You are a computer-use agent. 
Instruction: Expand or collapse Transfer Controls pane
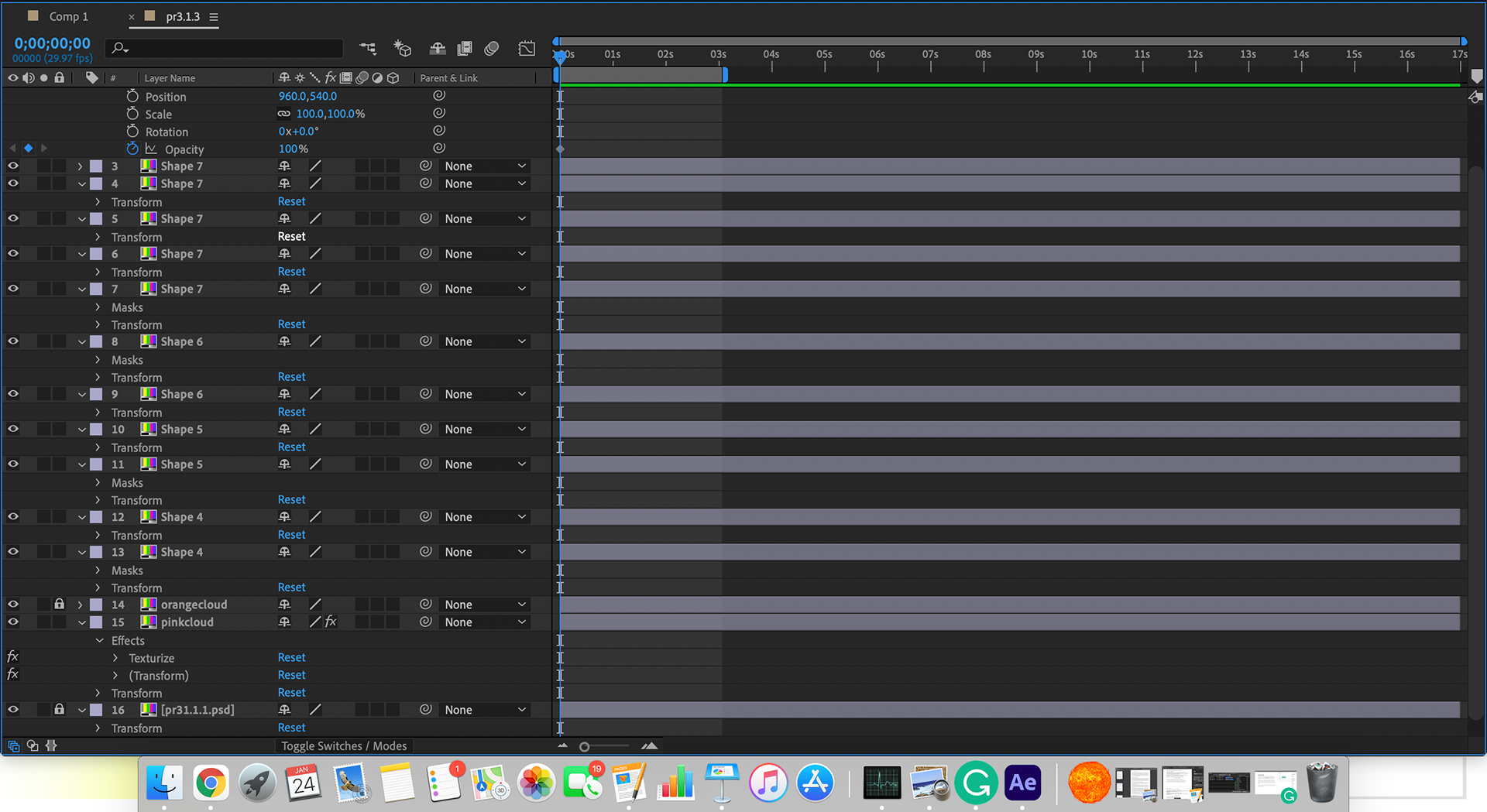pos(33,746)
